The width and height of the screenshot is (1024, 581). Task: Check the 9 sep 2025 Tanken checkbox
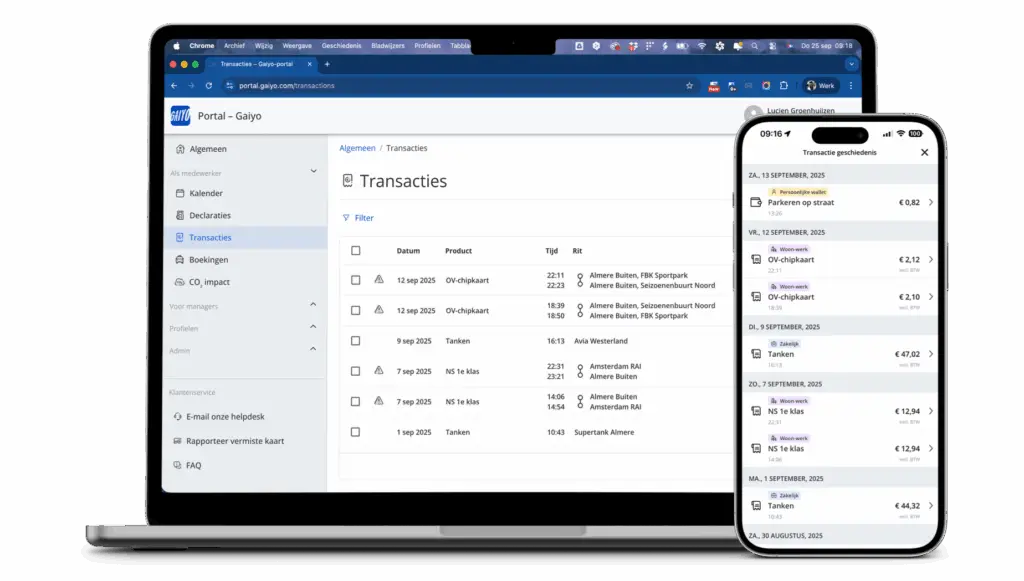pyautogui.click(x=355, y=341)
